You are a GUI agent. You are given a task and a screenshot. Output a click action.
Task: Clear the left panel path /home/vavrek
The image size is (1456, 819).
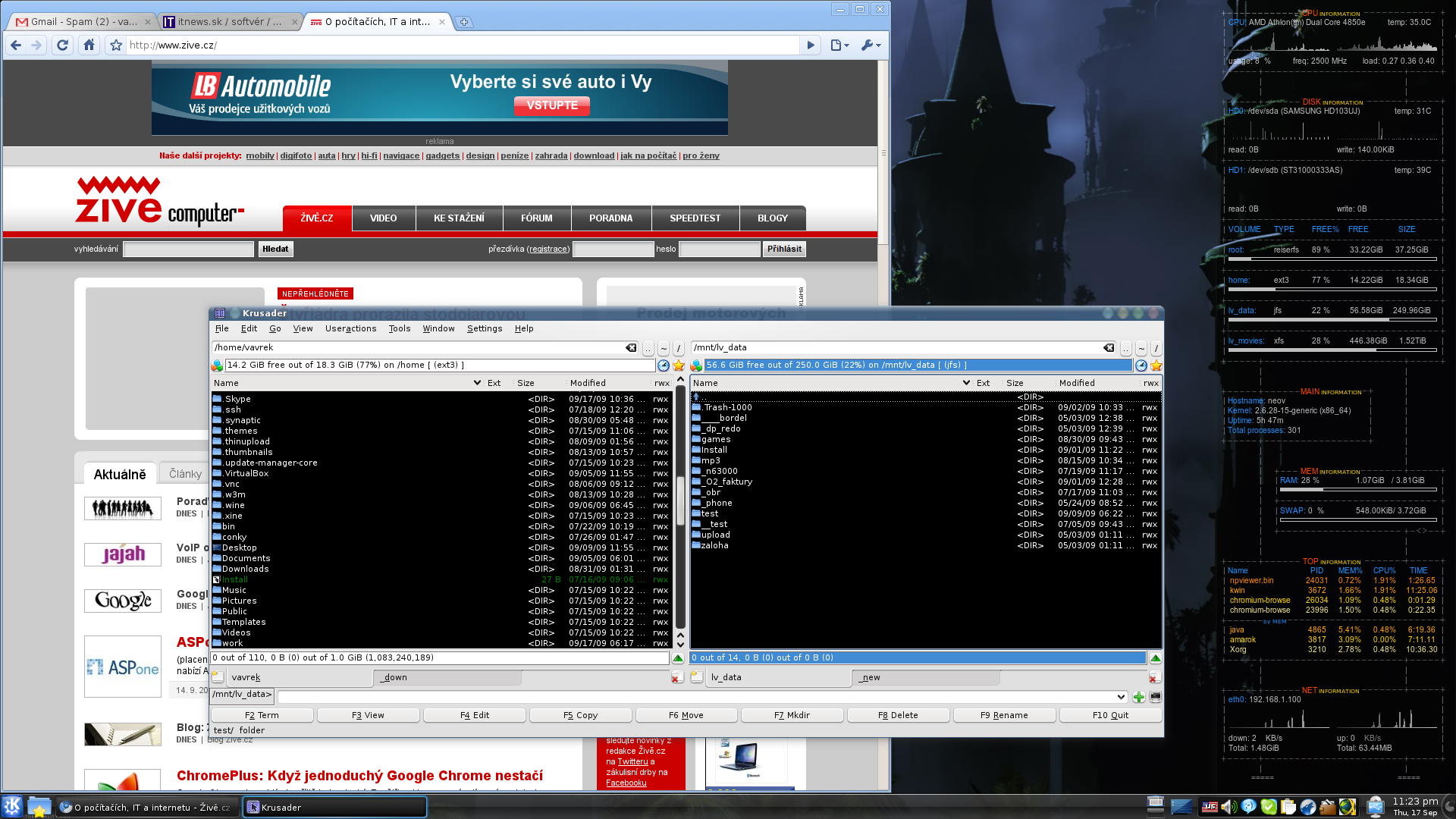[631, 348]
